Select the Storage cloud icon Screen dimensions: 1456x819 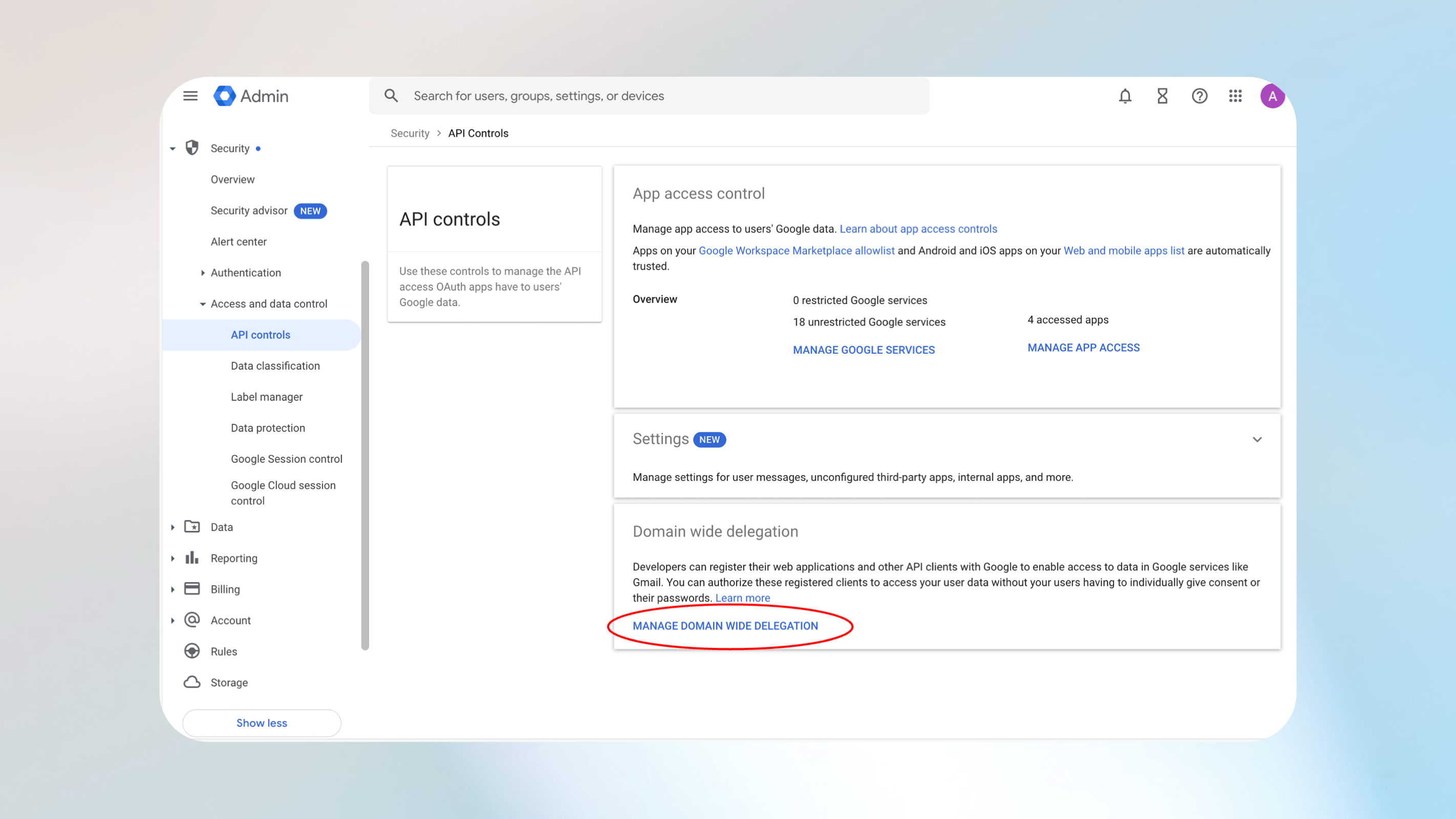(x=191, y=682)
